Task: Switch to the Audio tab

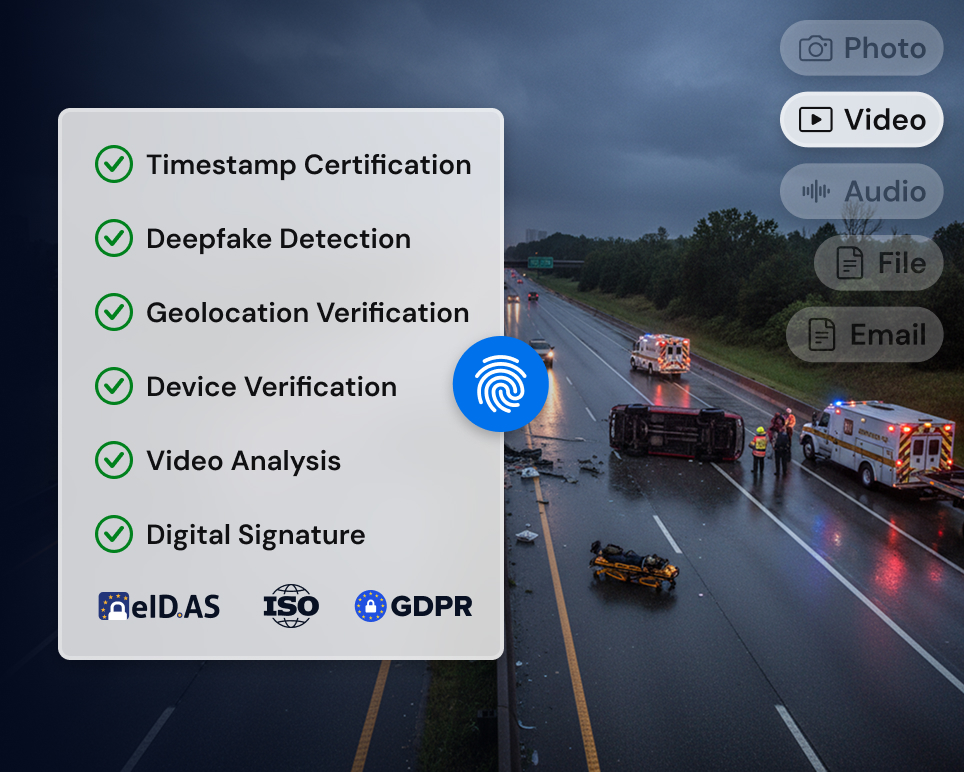Action: (884, 192)
